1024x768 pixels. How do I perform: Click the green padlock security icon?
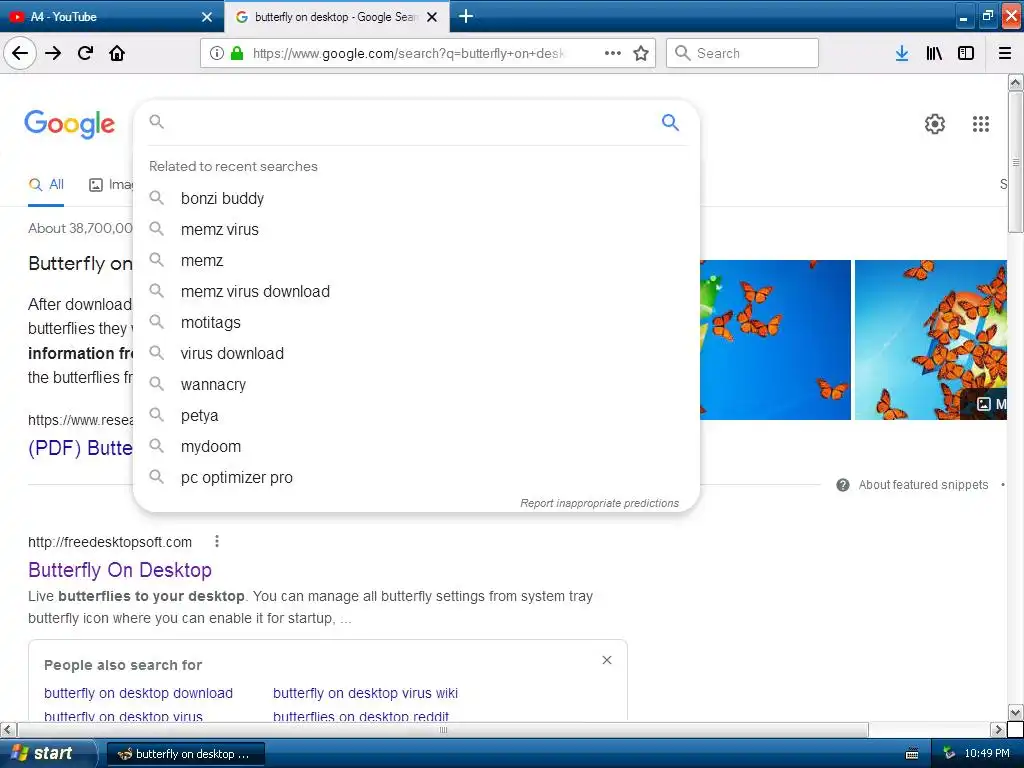click(x=237, y=53)
